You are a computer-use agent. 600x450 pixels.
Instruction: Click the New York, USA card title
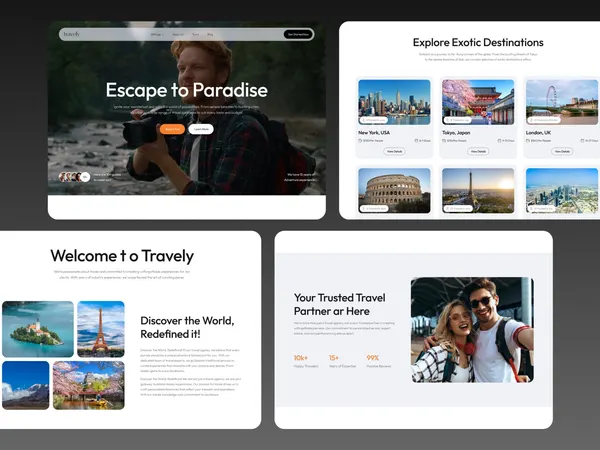tap(374, 133)
